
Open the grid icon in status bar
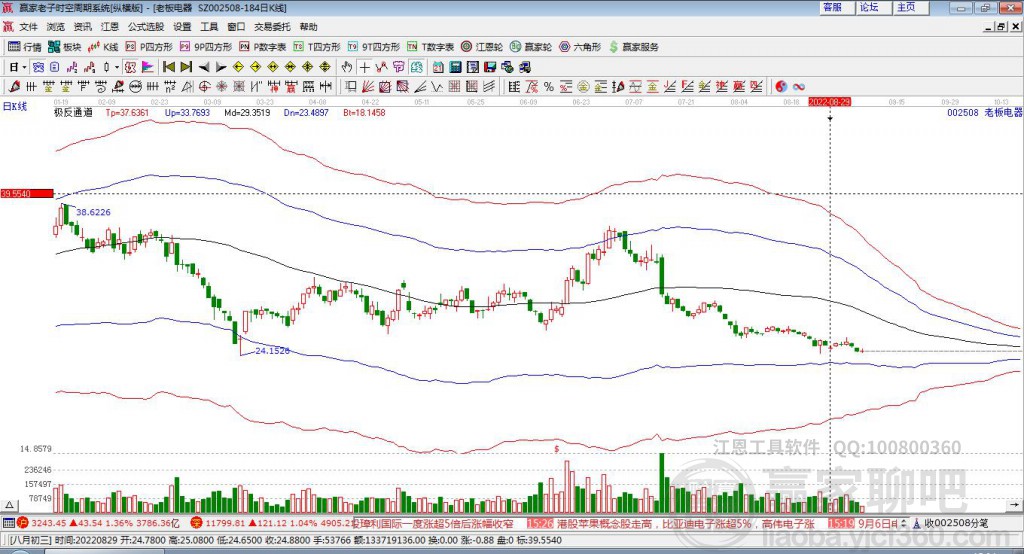tap(8, 523)
